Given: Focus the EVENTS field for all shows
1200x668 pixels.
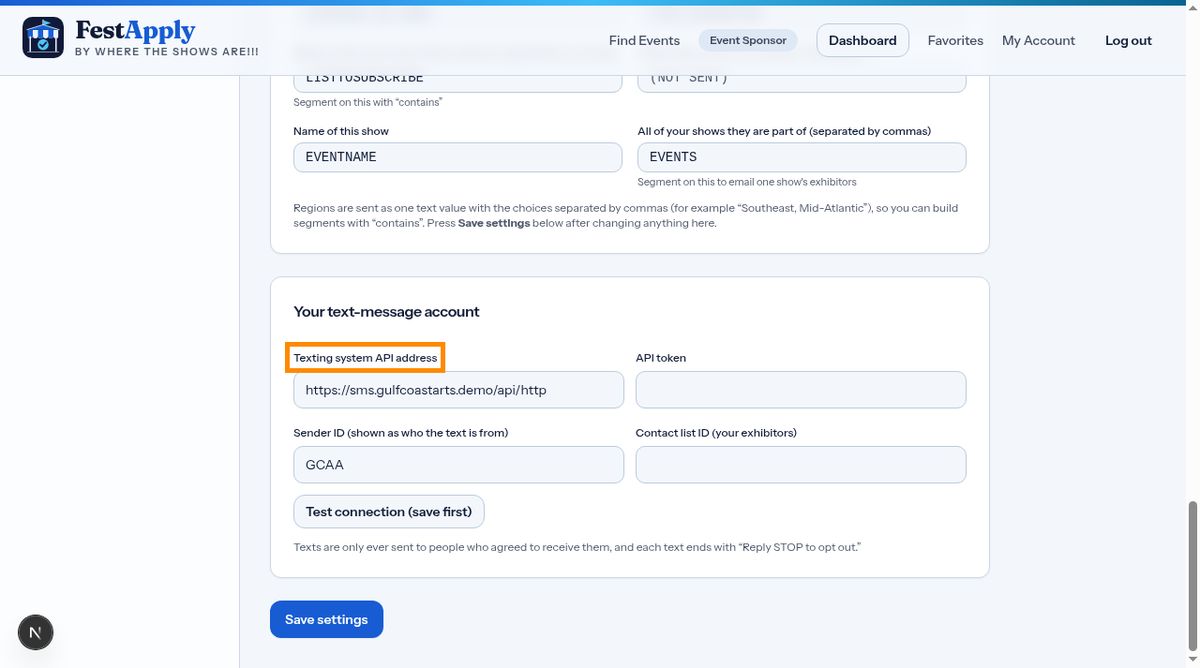Looking at the screenshot, I should pyautogui.click(x=802, y=157).
